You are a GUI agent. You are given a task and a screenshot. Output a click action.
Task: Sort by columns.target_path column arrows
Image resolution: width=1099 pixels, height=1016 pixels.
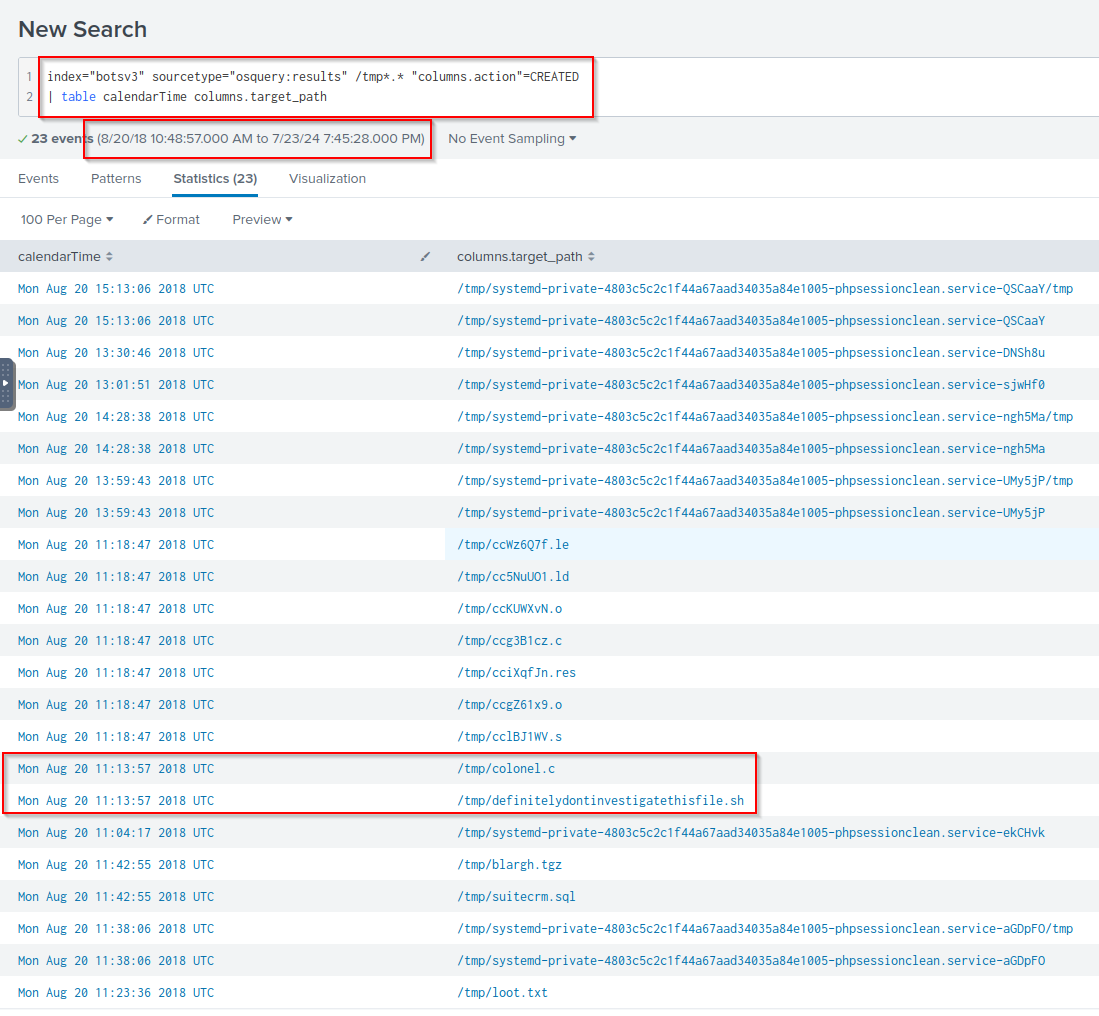(591, 257)
